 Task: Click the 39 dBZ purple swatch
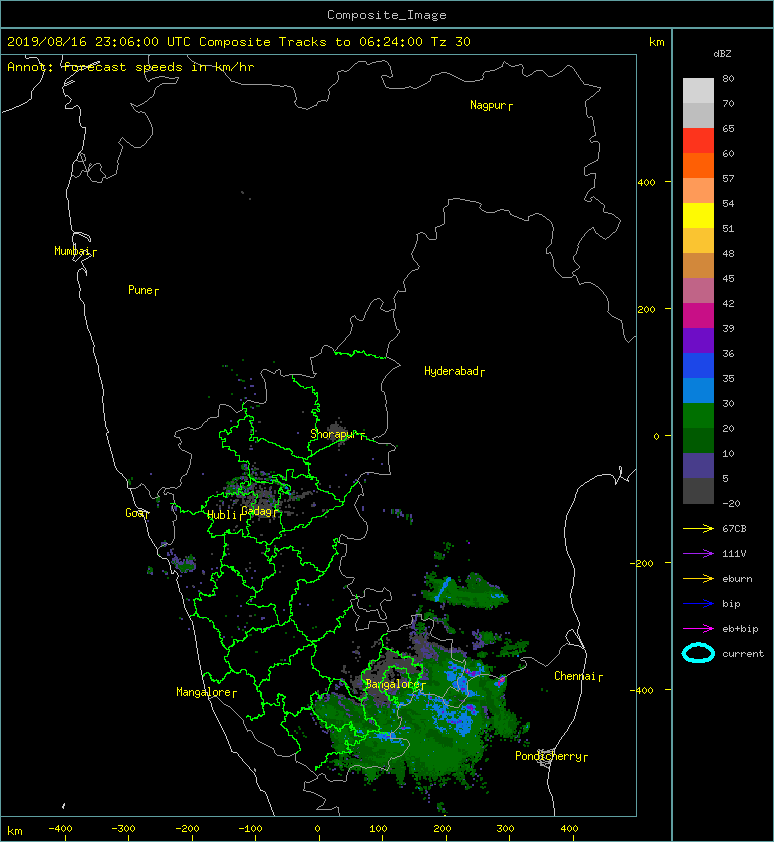point(698,340)
